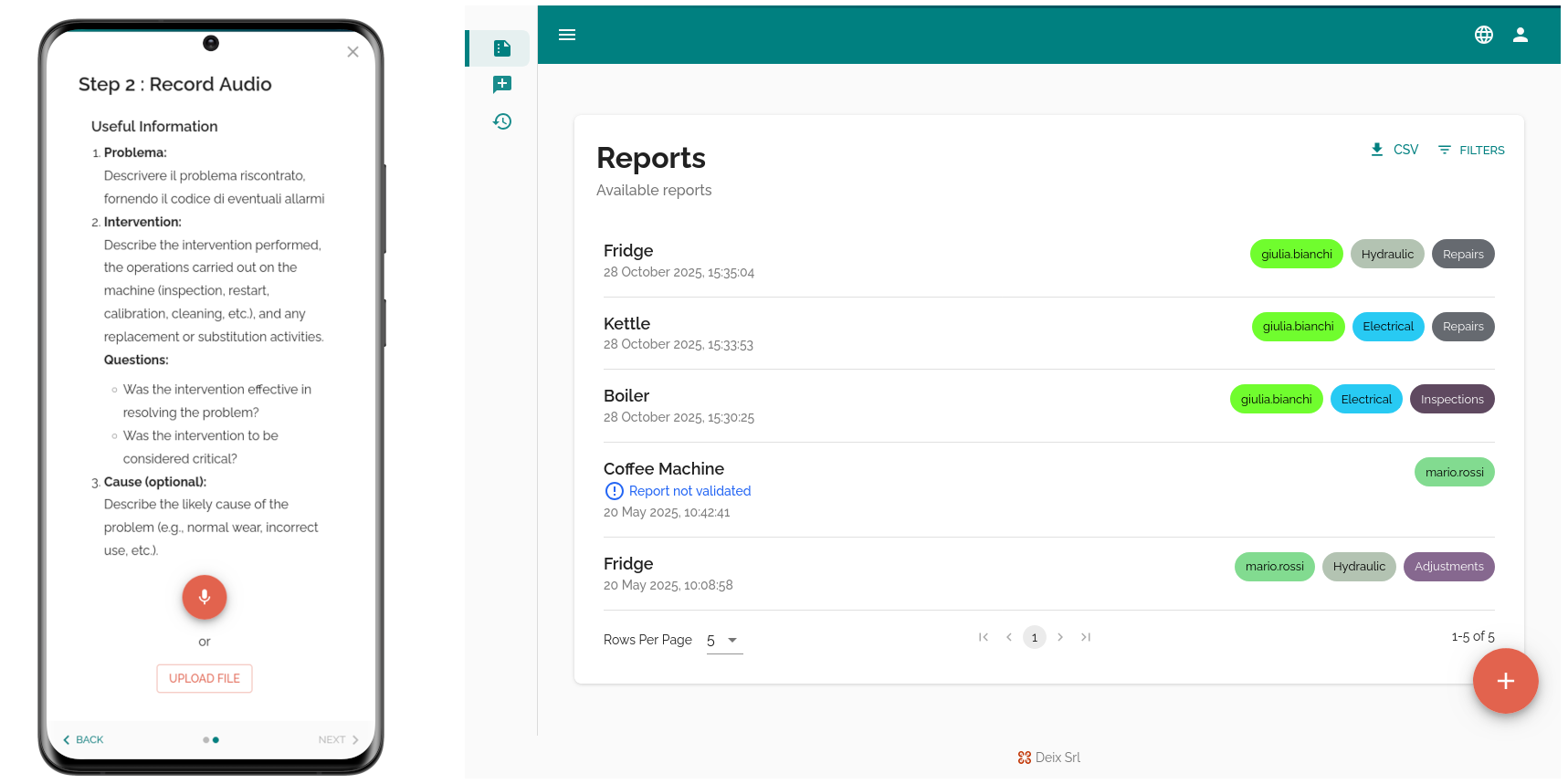
Task: Click the floating plus add button
Action: [1505, 681]
